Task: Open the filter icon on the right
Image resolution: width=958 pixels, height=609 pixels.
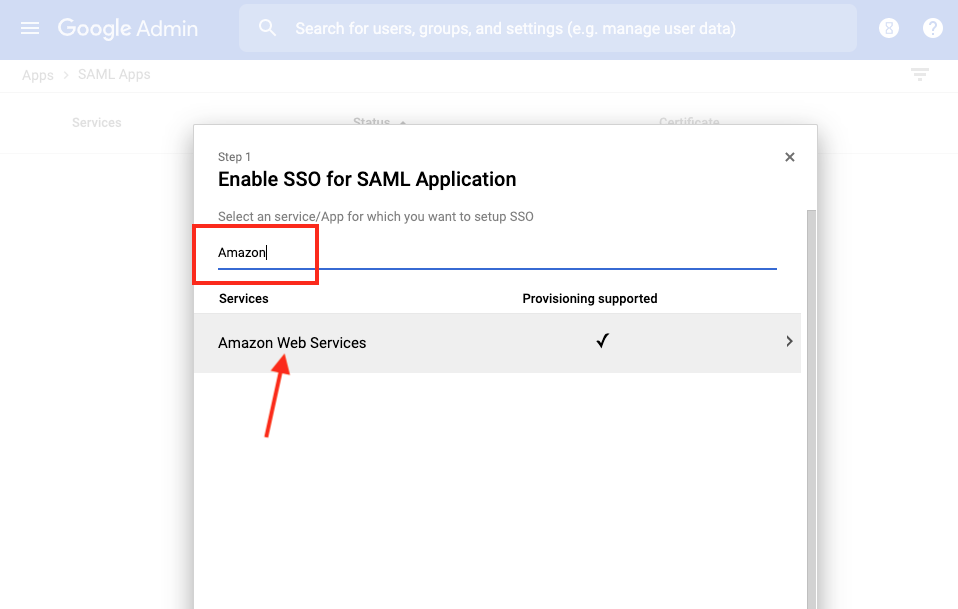Action: [x=920, y=75]
